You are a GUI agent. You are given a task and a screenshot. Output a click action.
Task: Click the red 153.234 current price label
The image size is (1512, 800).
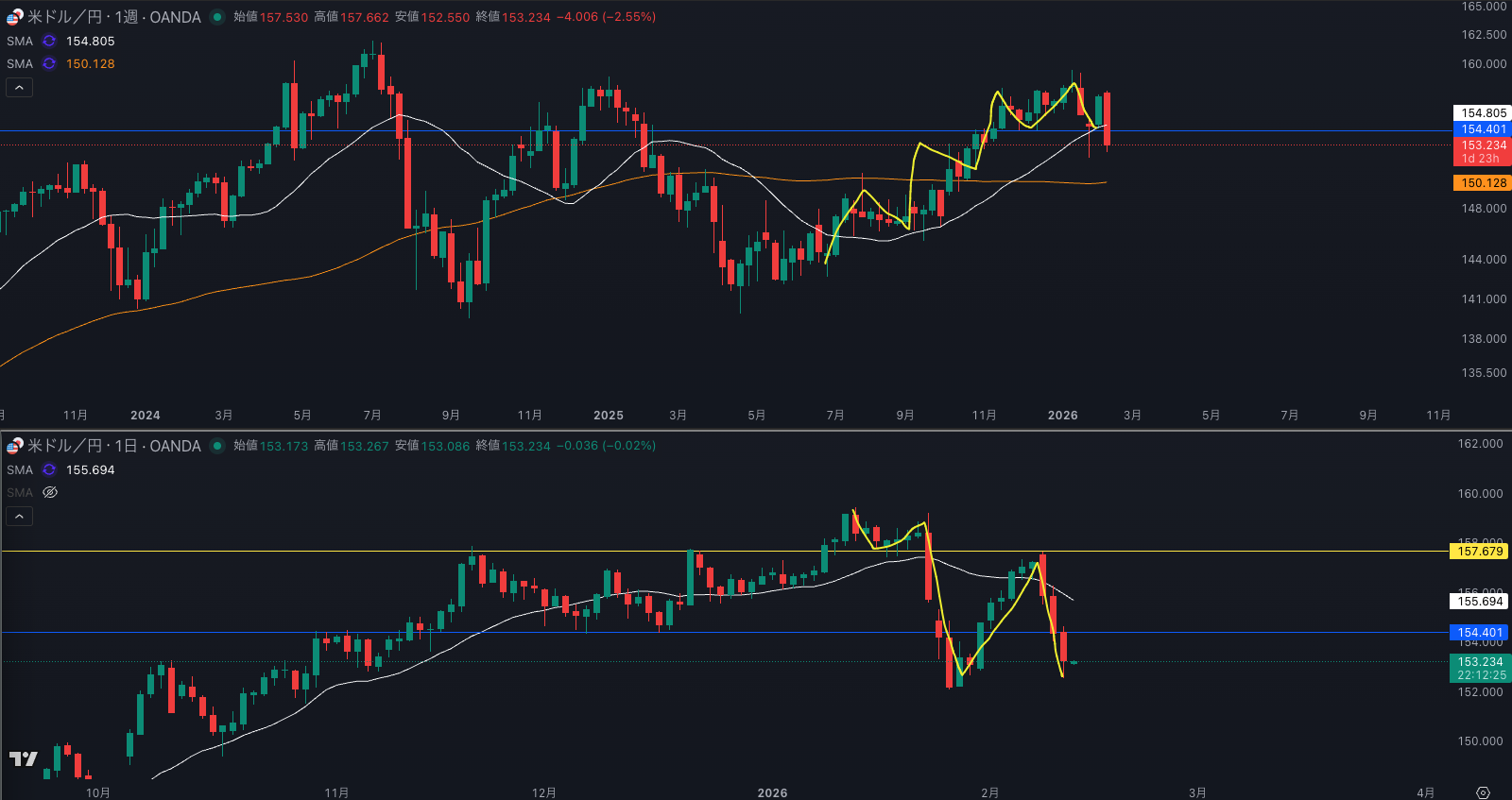(x=1483, y=145)
